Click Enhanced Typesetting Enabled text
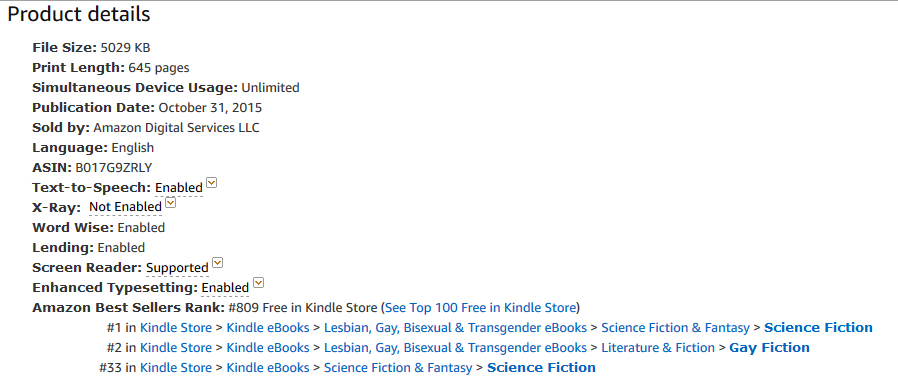Screen dimensions: 898x392 point(226,288)
